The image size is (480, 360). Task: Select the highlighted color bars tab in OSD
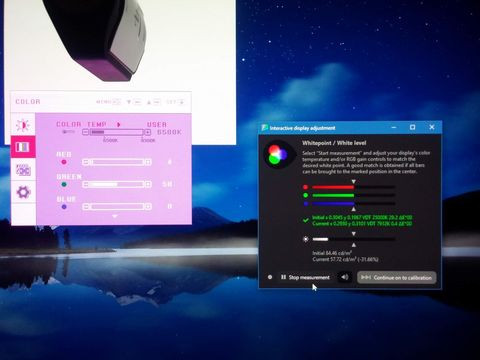coord(23,147)
